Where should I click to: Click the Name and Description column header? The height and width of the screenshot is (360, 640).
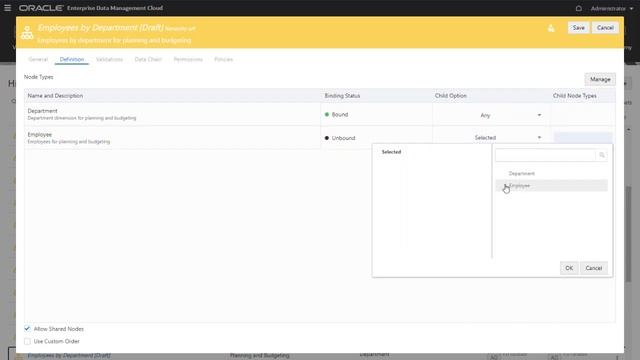(x=55, y=96)
